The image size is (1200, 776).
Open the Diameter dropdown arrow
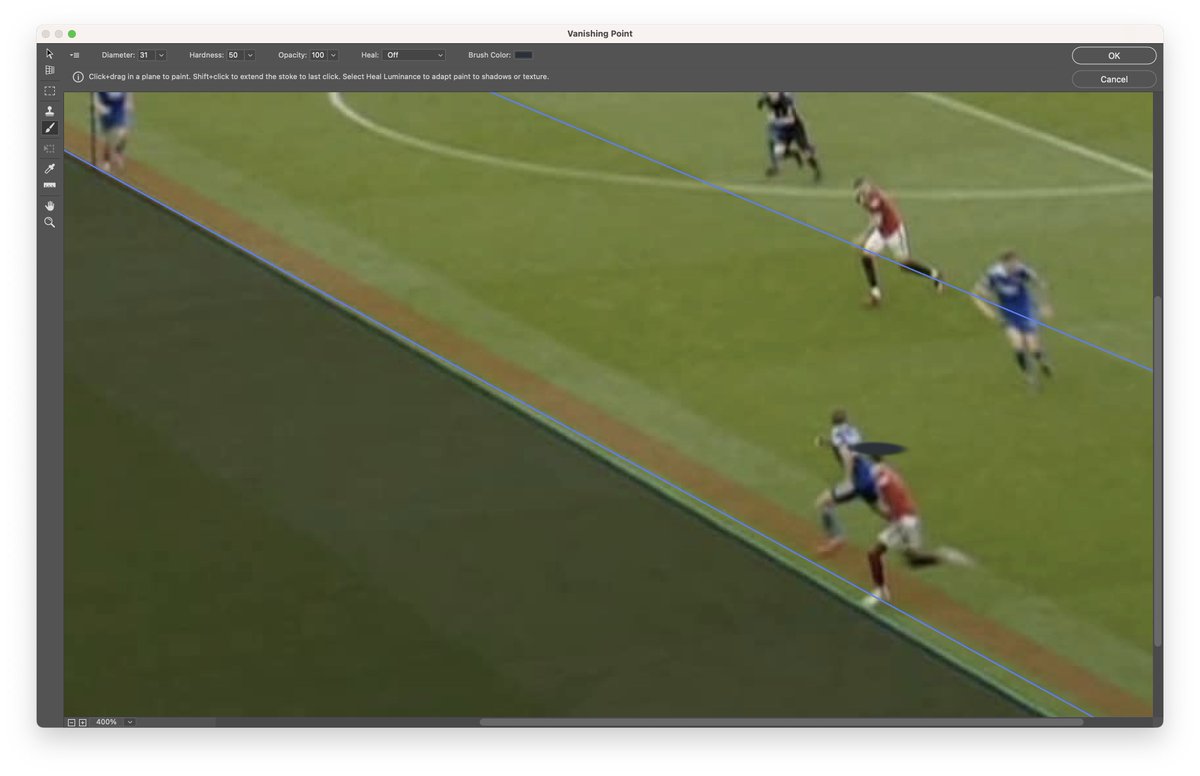[x=161, y=55]
